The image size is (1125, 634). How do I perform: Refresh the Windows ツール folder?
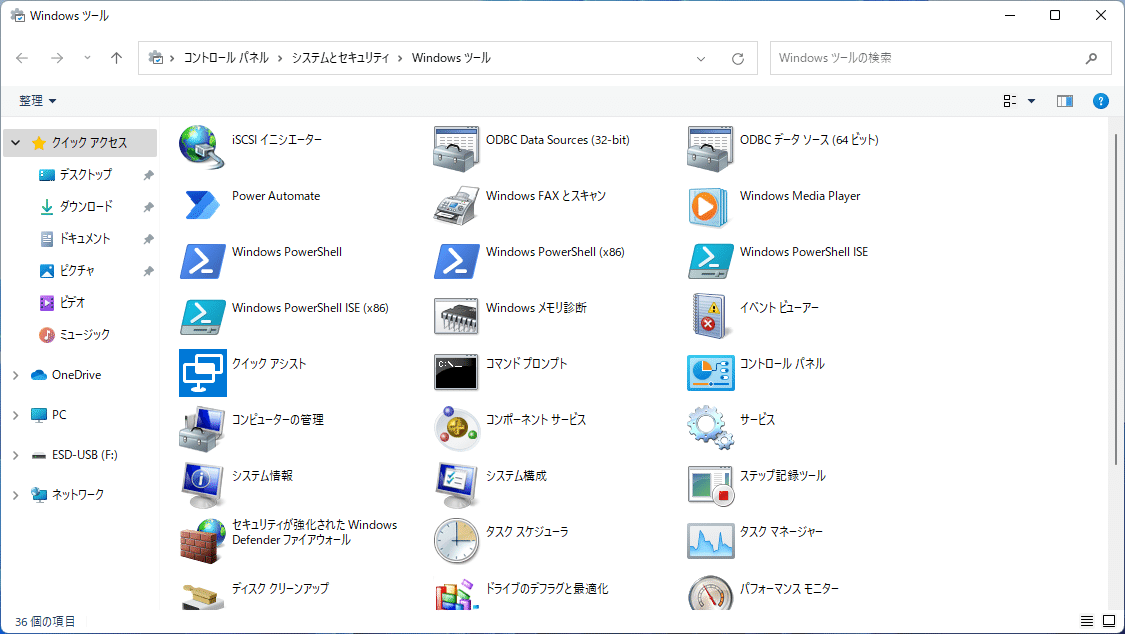click(738, 59)
